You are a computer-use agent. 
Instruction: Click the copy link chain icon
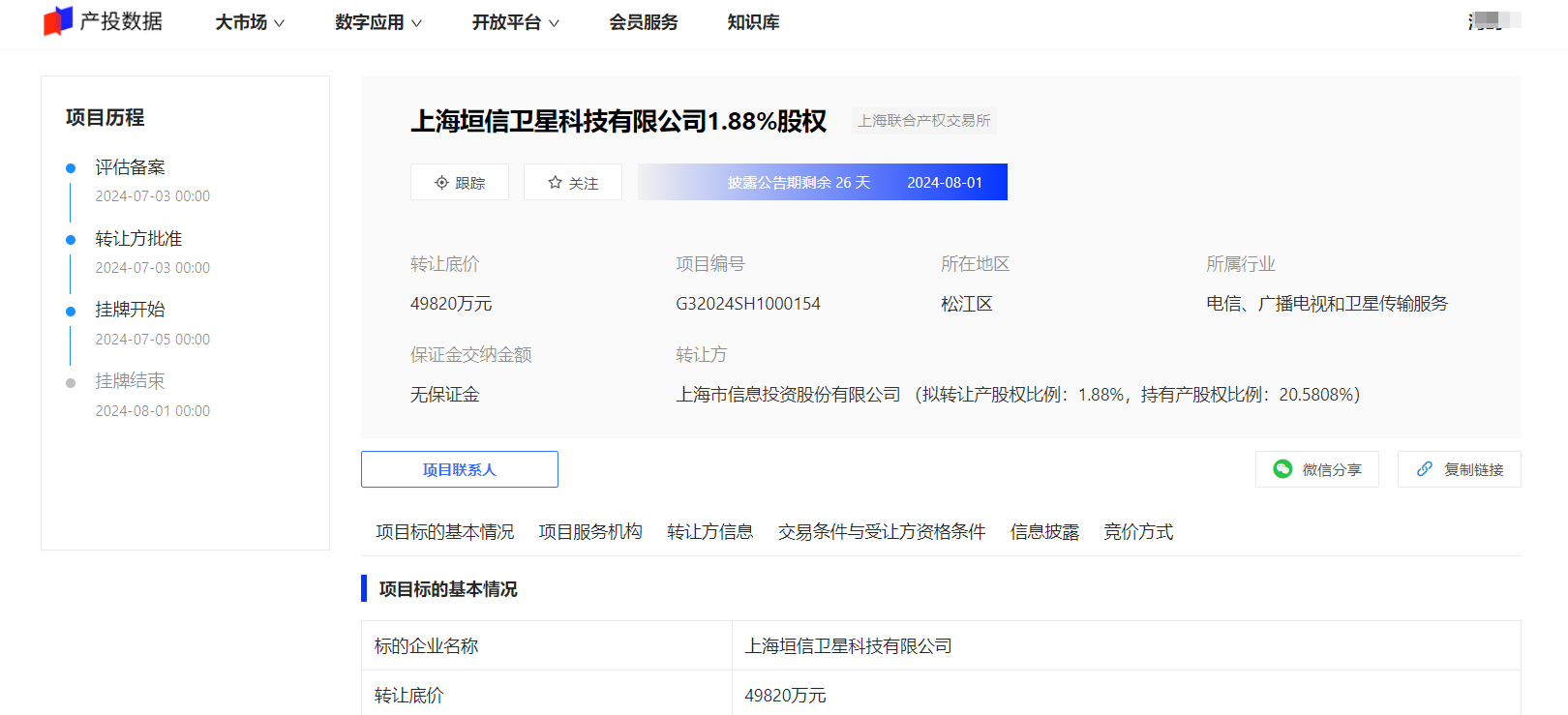tap(1424, 469)
